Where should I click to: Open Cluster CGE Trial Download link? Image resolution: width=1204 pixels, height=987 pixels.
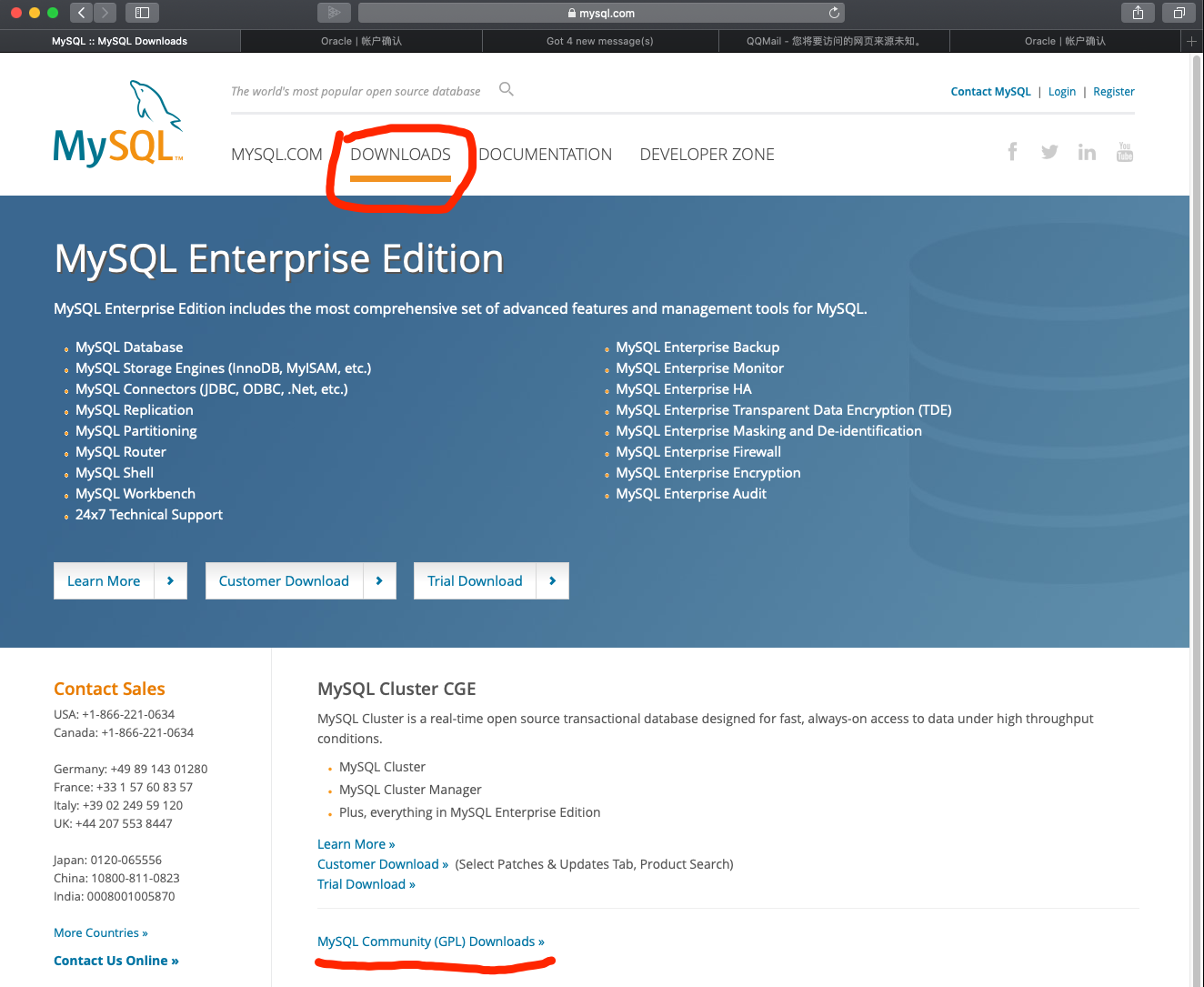(366, 884)
